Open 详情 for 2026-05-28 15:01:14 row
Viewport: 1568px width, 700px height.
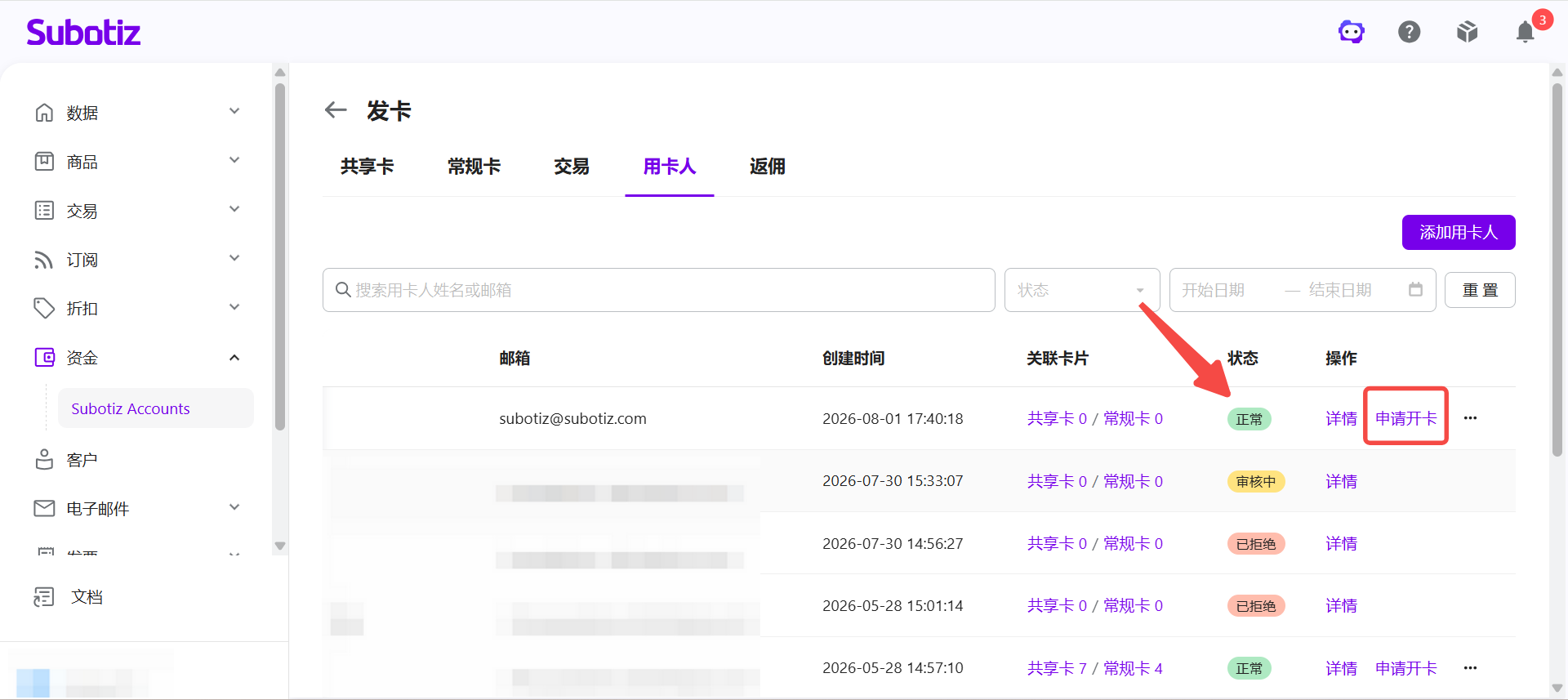[1341, 605]
